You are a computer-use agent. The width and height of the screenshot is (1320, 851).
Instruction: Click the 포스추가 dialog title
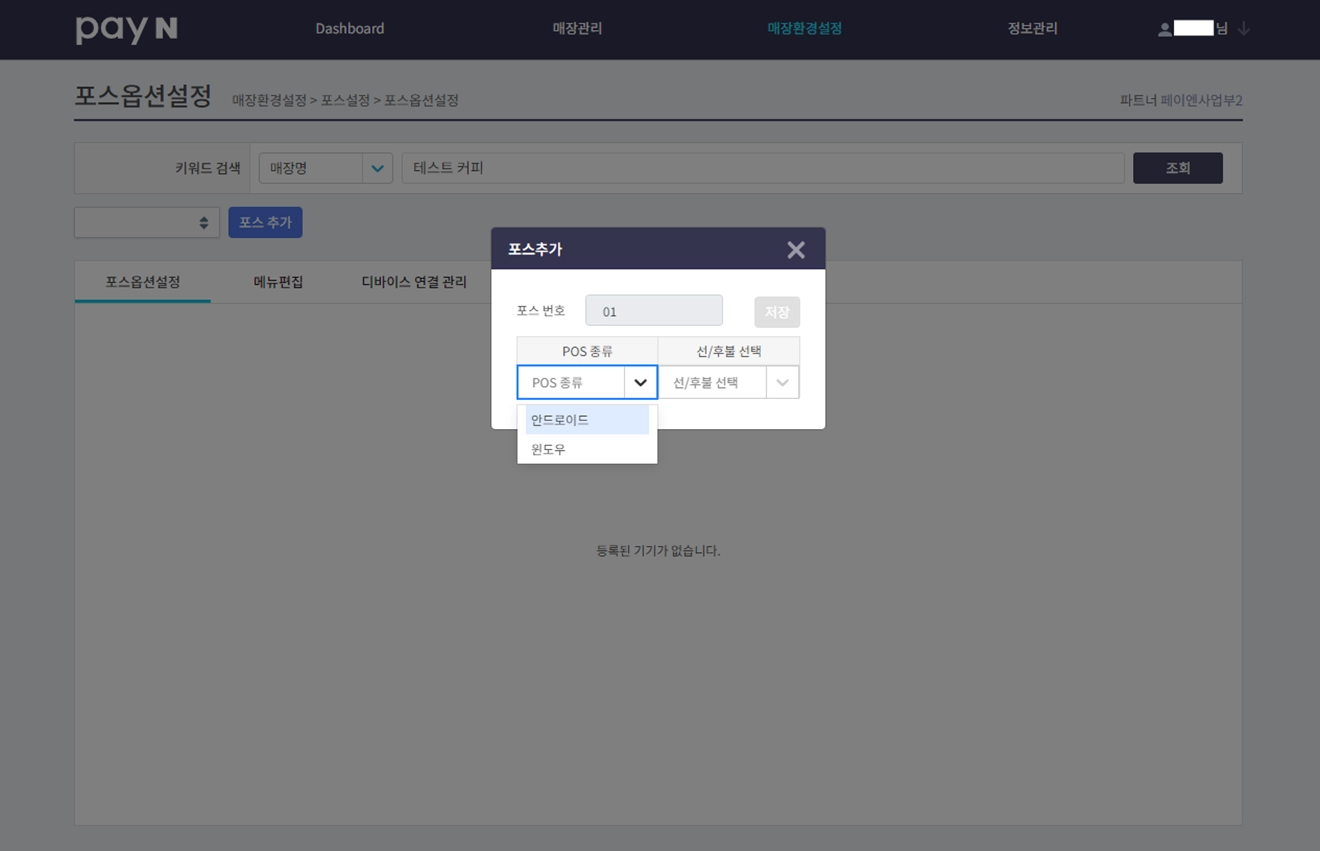coord(535,249)
